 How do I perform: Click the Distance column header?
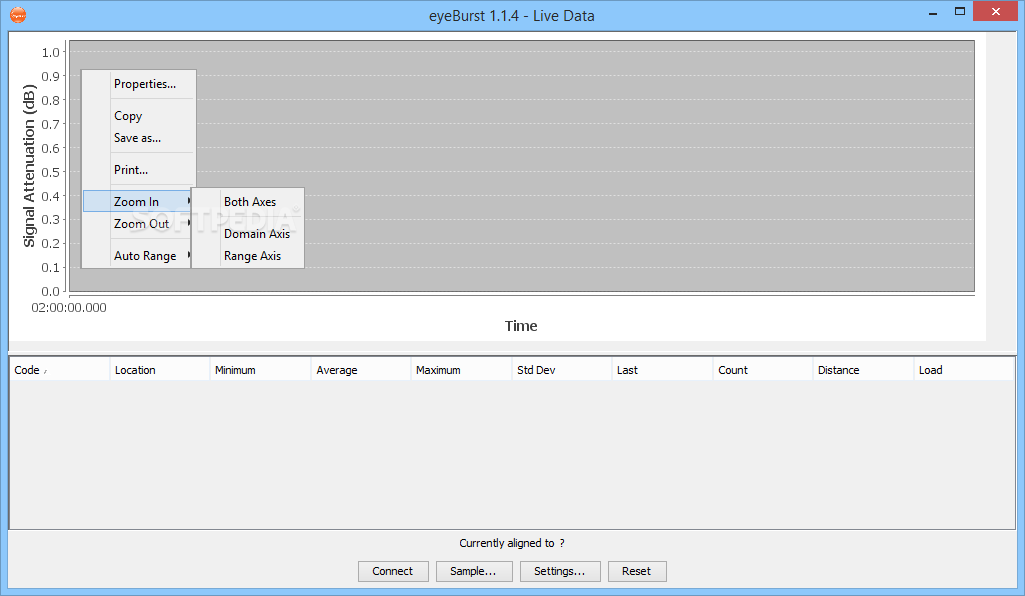tap(863, 370)
